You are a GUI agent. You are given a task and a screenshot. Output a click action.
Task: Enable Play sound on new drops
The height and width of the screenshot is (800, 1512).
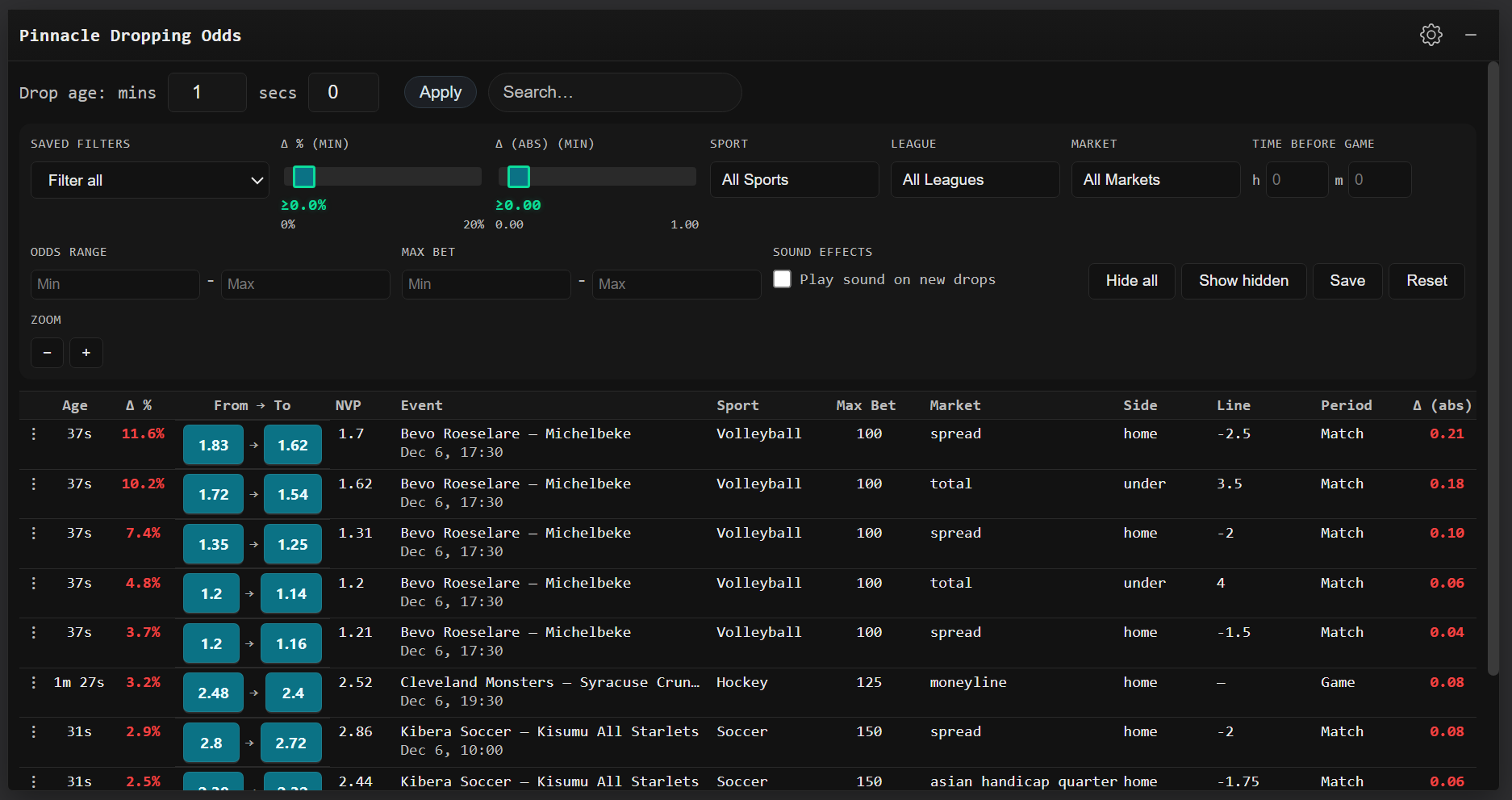point(782,279)
